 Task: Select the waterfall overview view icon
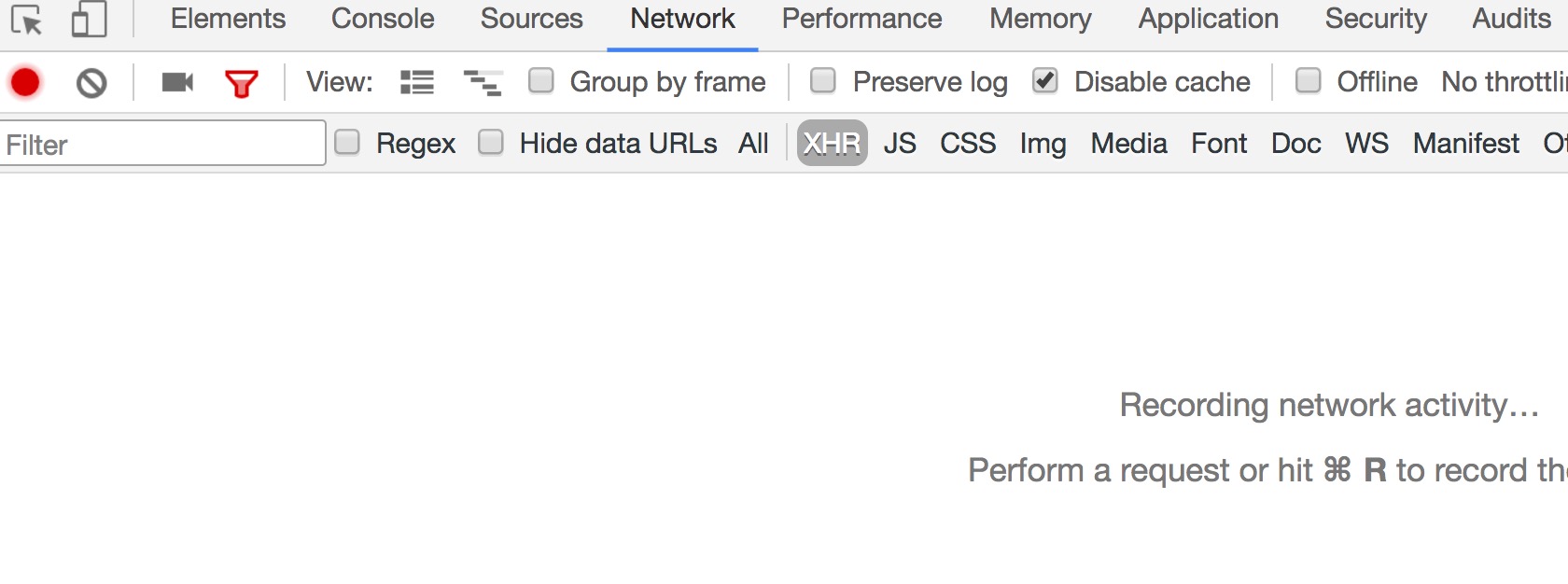483,83
